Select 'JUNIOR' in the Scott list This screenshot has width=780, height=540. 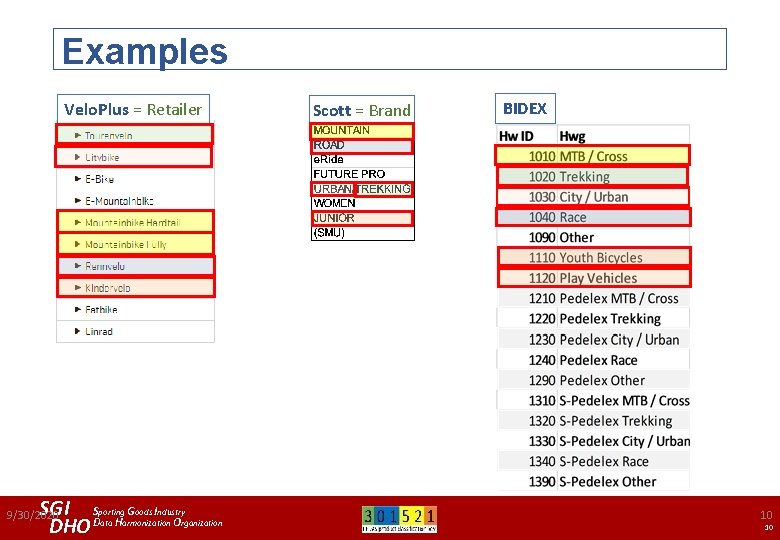tap(334, 218)
